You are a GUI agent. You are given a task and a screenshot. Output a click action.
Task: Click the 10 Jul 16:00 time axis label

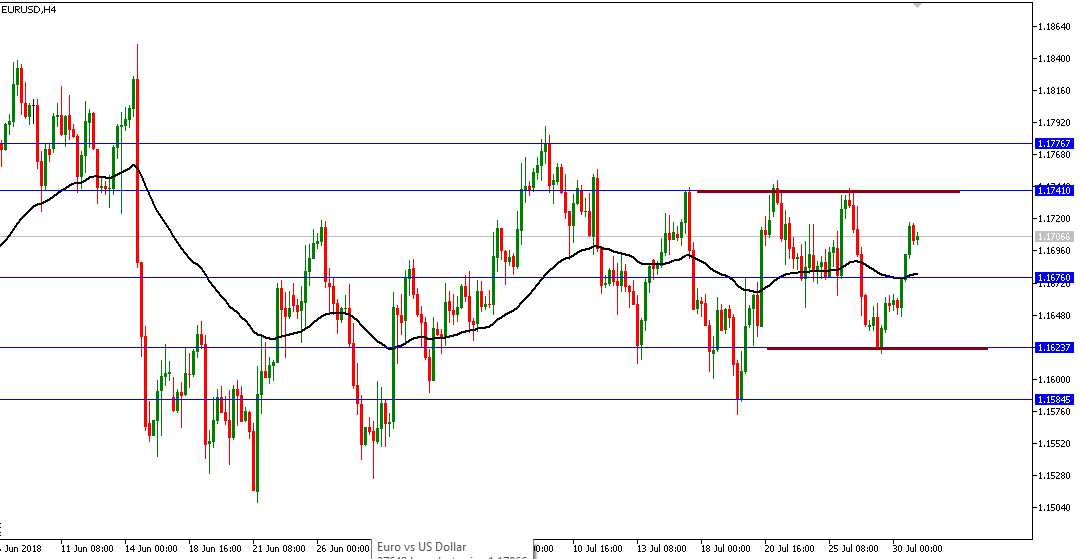[600, 549]
